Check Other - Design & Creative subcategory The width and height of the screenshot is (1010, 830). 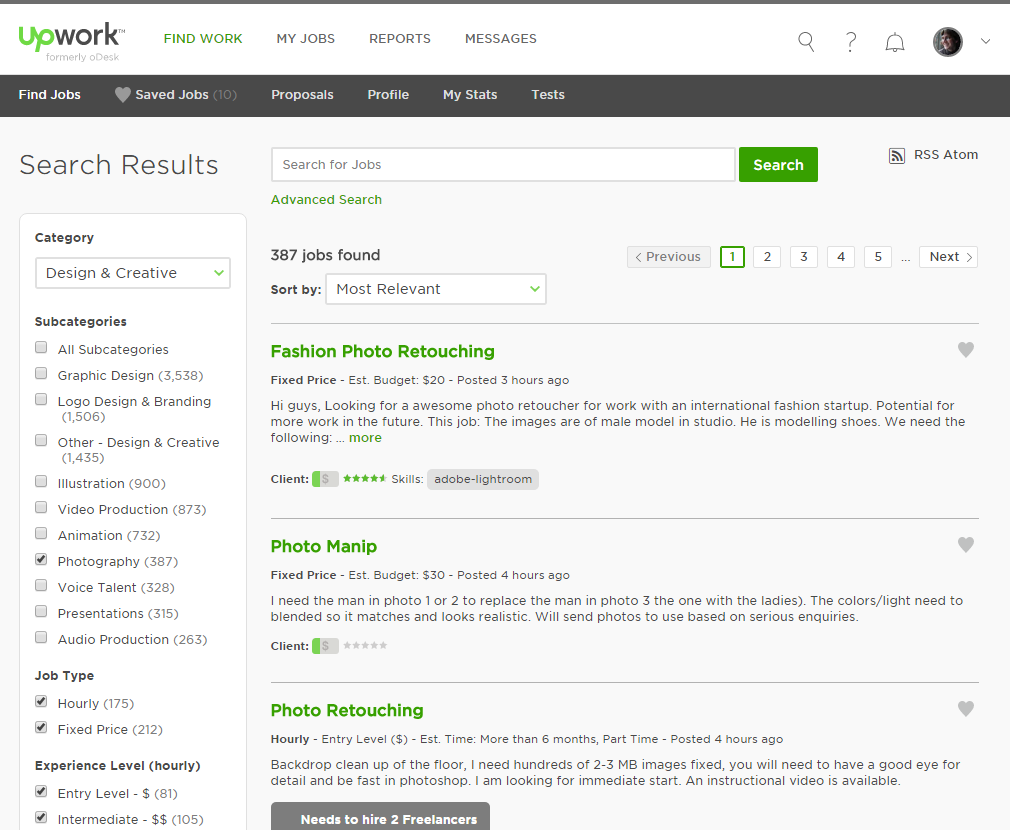point(41,440)
